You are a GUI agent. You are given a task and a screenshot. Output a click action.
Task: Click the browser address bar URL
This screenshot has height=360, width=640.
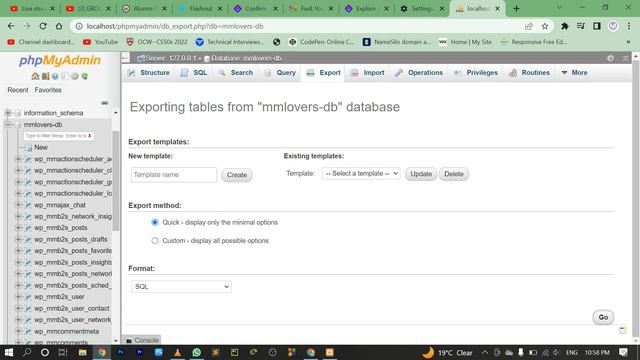[x=175, y=26]
